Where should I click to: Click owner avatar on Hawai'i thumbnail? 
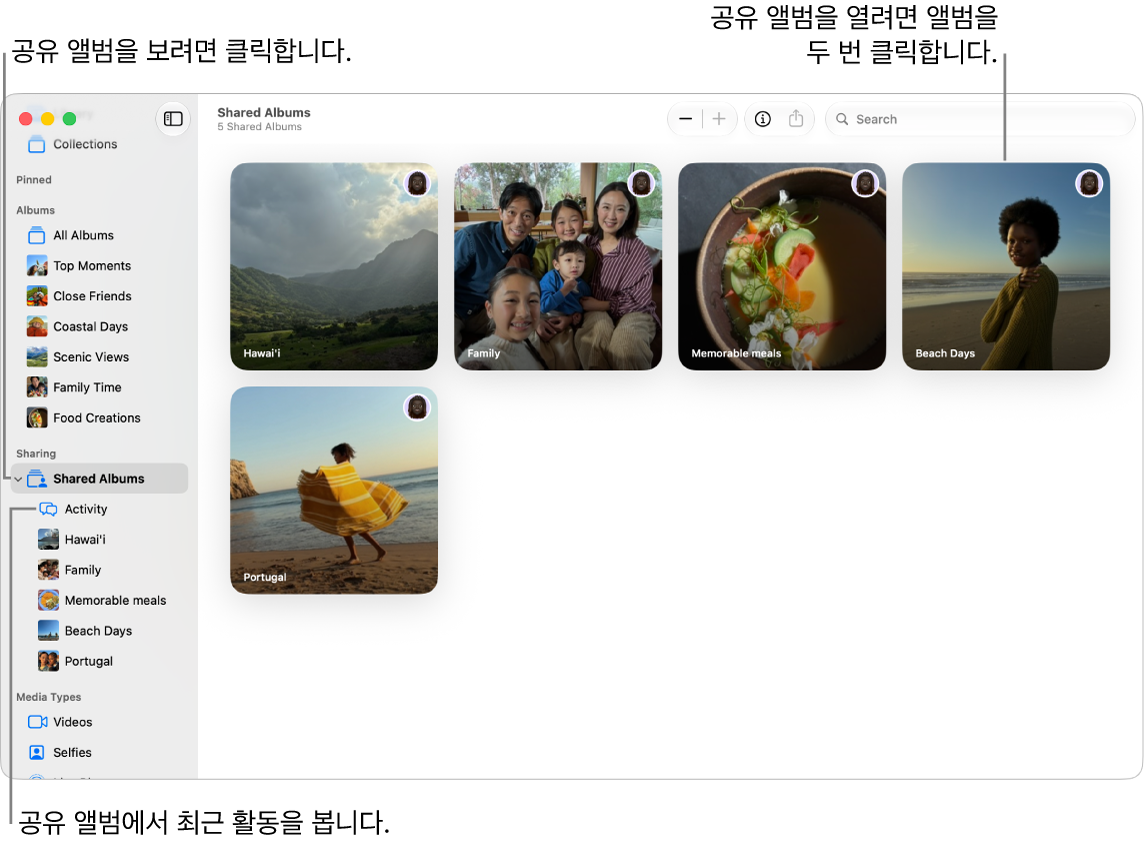pyautogui.click(x=417, y=183)
